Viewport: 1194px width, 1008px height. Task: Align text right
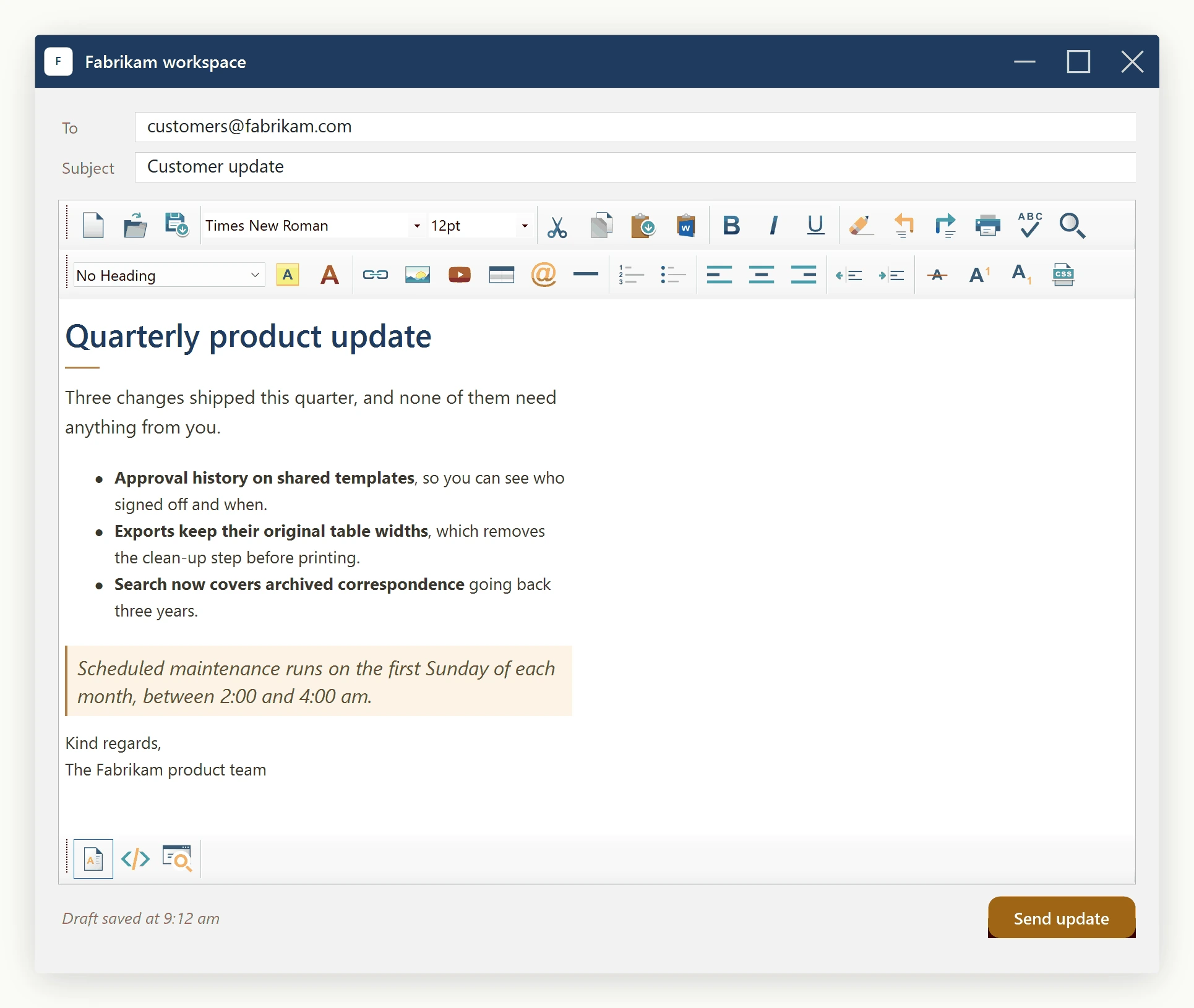[x=803, y=275]
